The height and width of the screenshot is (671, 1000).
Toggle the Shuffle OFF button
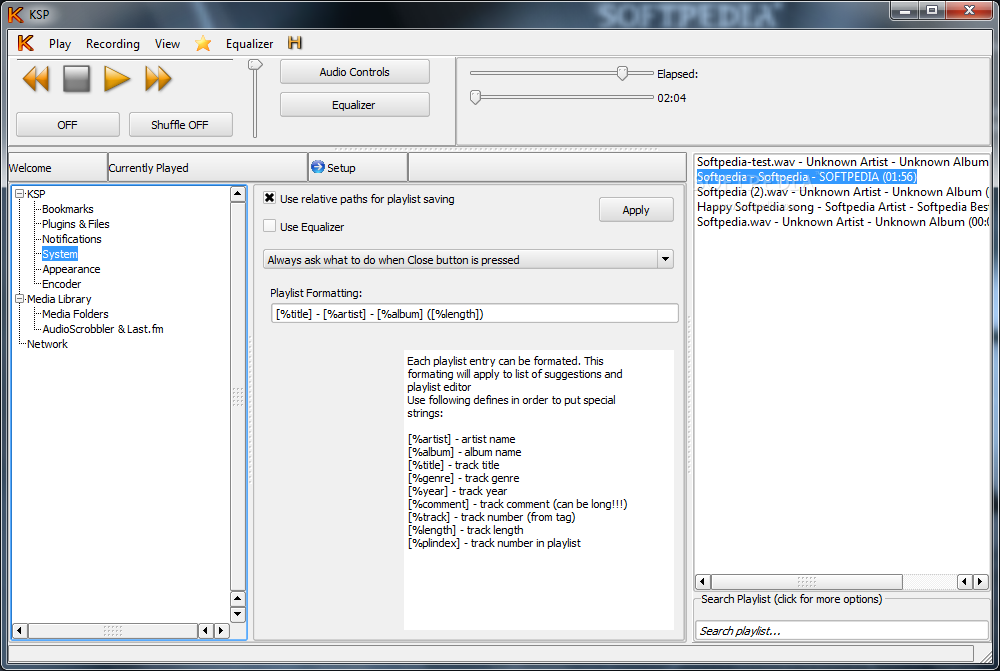(x=180, y=125)
